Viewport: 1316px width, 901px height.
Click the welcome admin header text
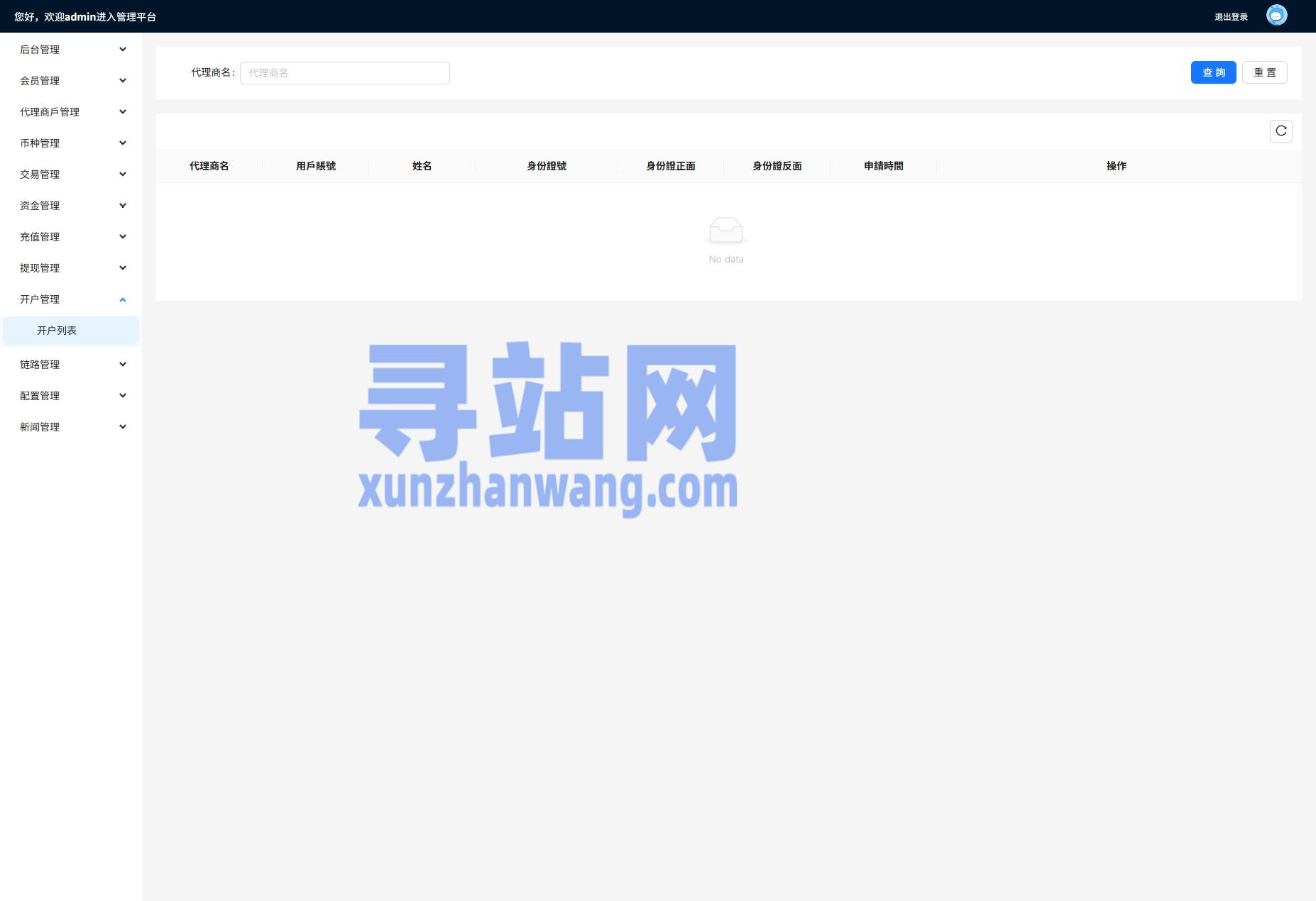tap(85, 17)
